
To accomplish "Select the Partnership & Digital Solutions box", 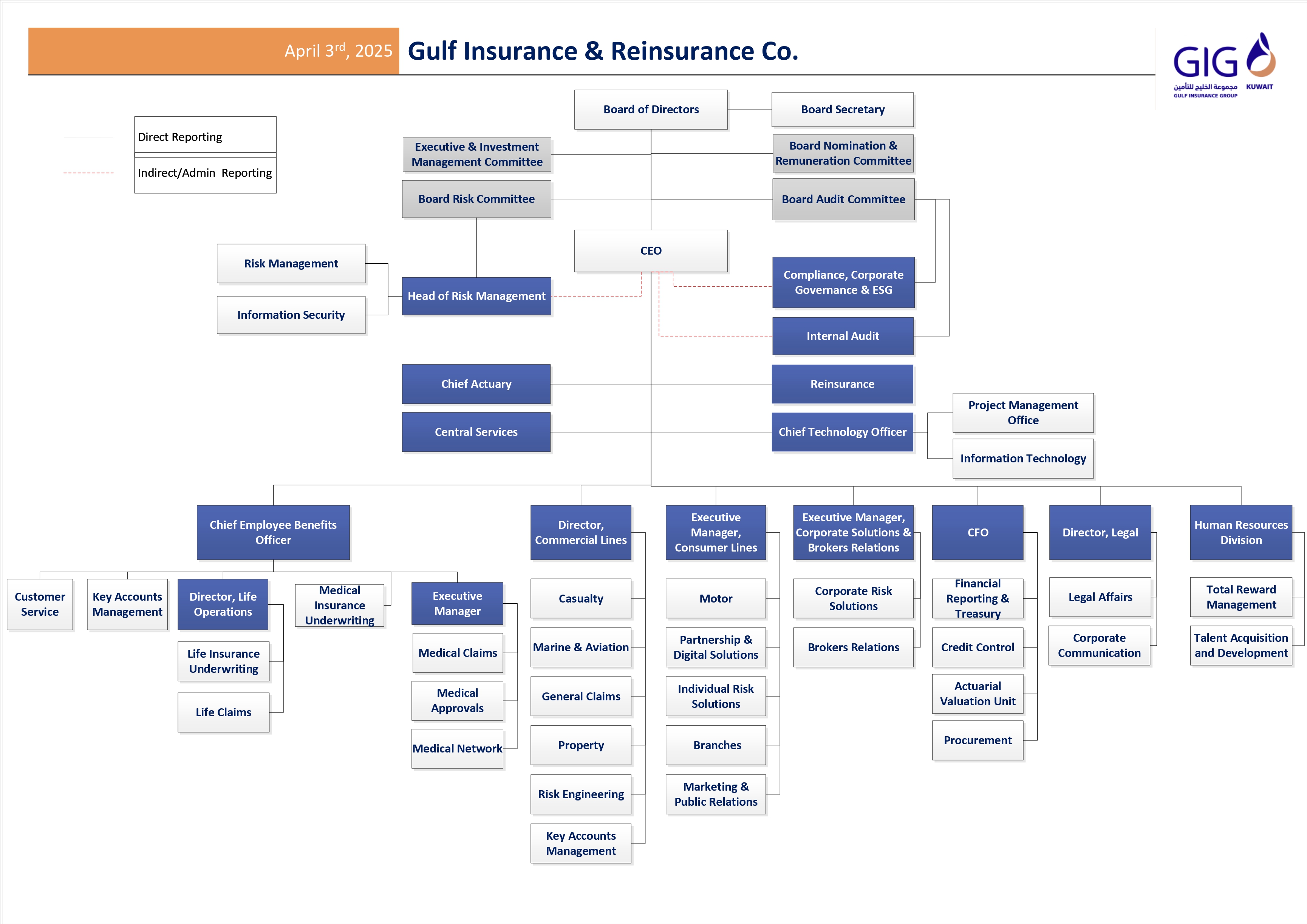I will point(716,647).
